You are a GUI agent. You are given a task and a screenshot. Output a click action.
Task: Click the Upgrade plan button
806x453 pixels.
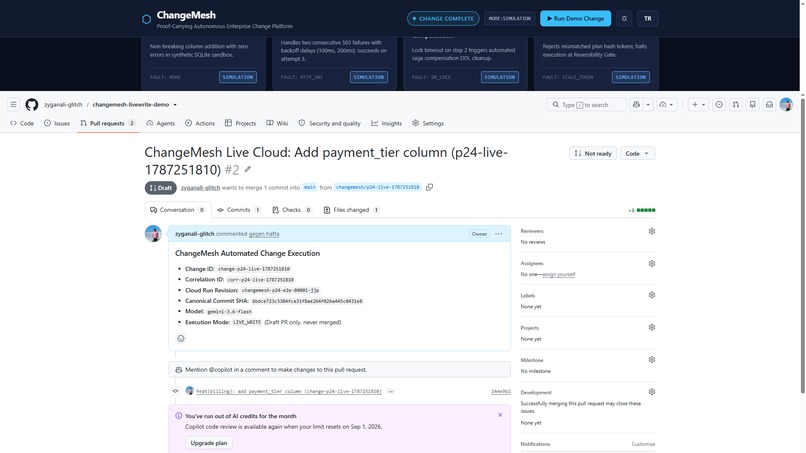pyautogui.click(x=209, y=443)
